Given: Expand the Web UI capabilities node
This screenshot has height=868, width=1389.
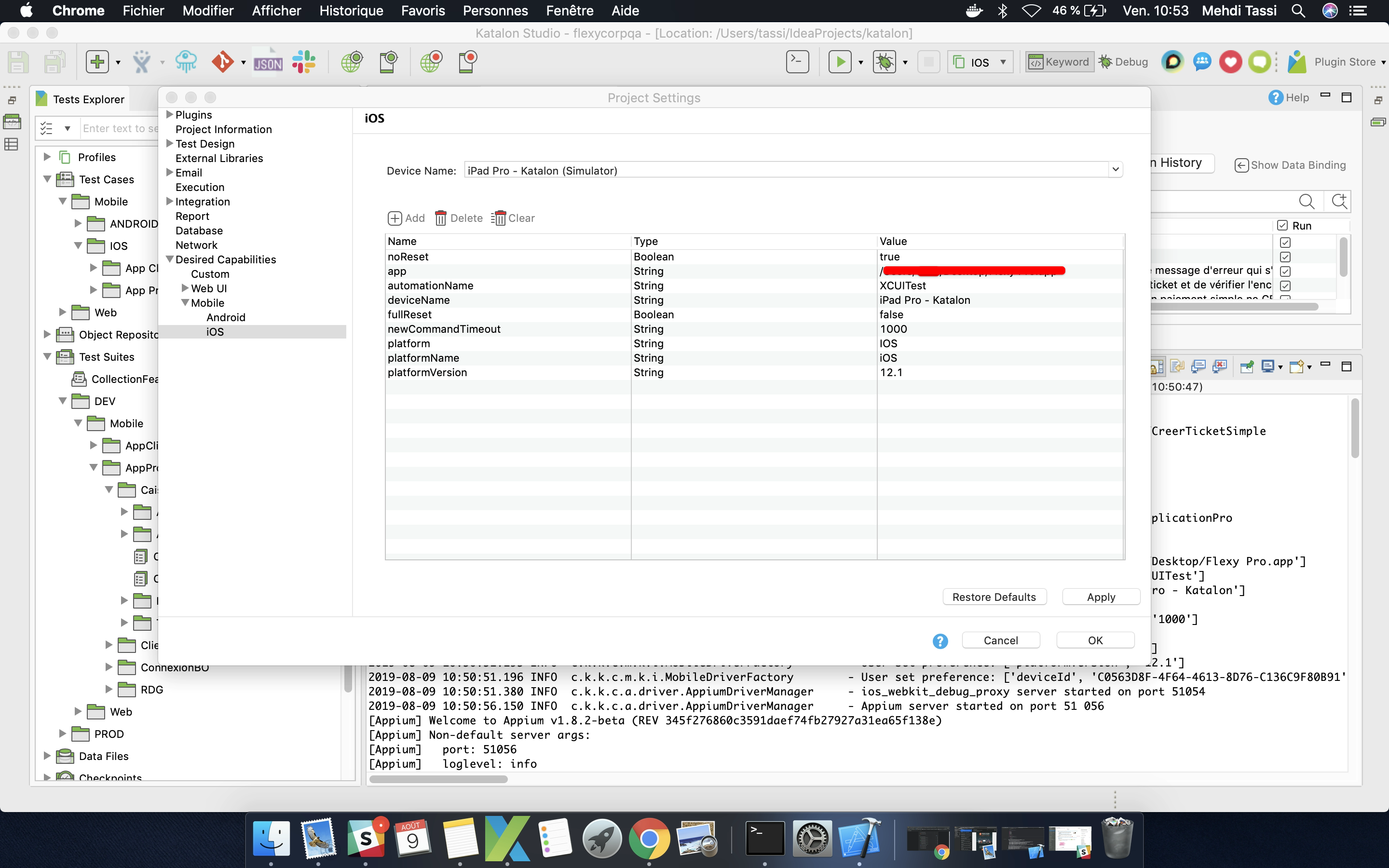Looking at the screenshot, I should pyautogui.click(x=185, y=288).
